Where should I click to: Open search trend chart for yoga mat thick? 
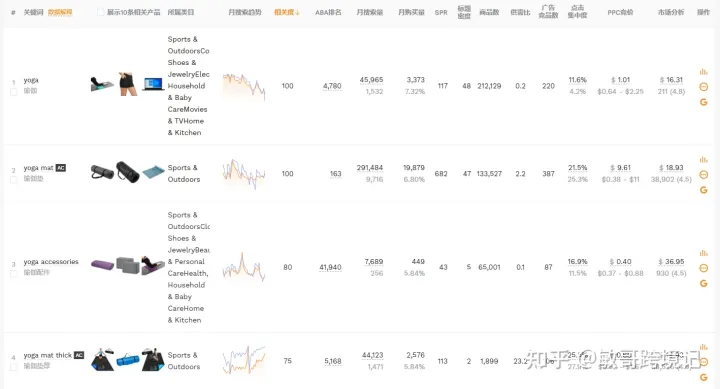pos(244,361)
